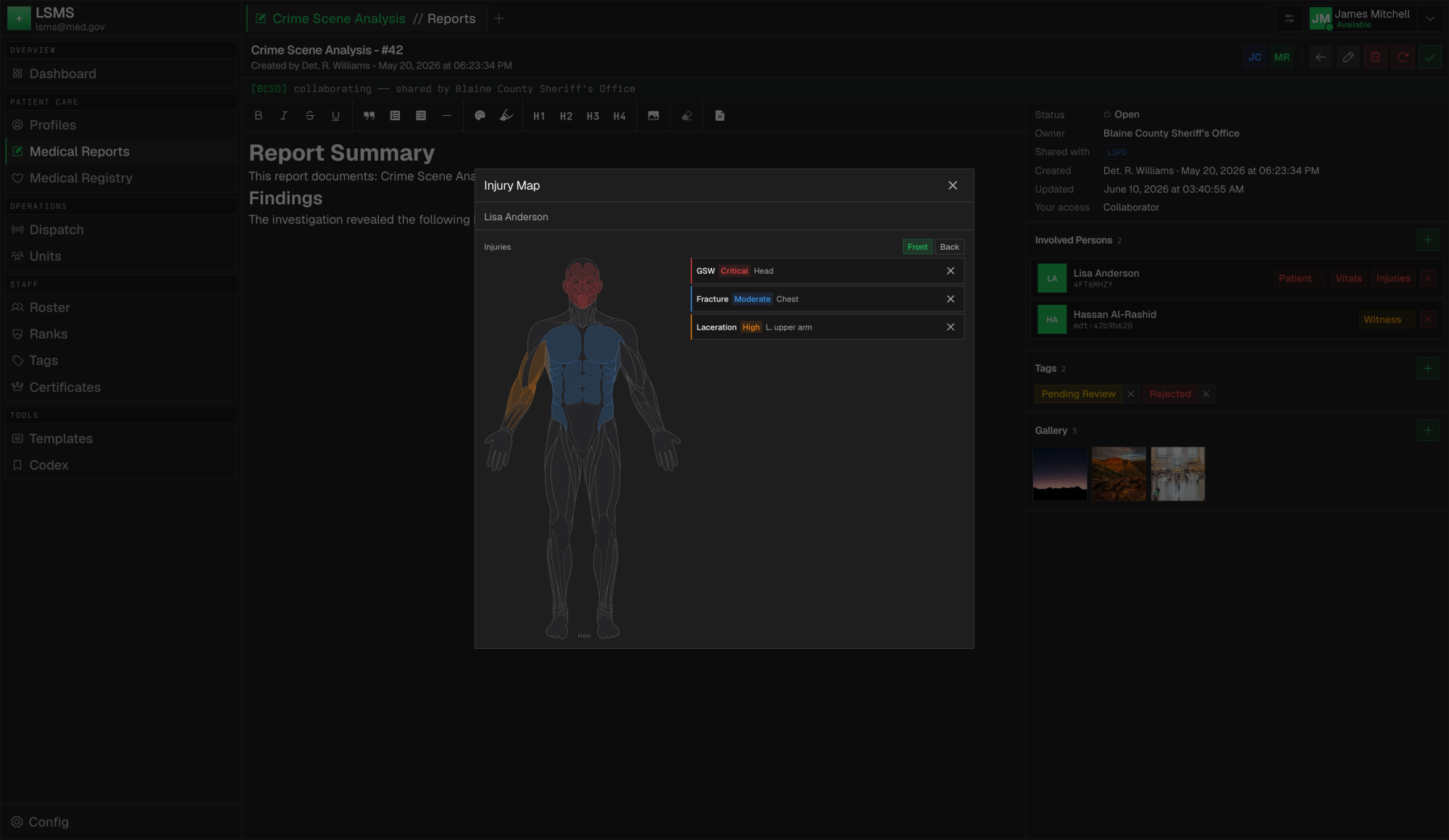Open Units in sidebar
Viewport: 1449px width, 840px height.
point(121,256)
